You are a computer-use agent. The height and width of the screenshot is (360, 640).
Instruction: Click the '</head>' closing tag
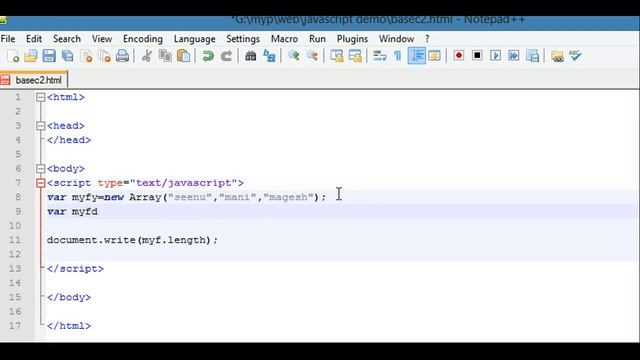coord(69,140)
